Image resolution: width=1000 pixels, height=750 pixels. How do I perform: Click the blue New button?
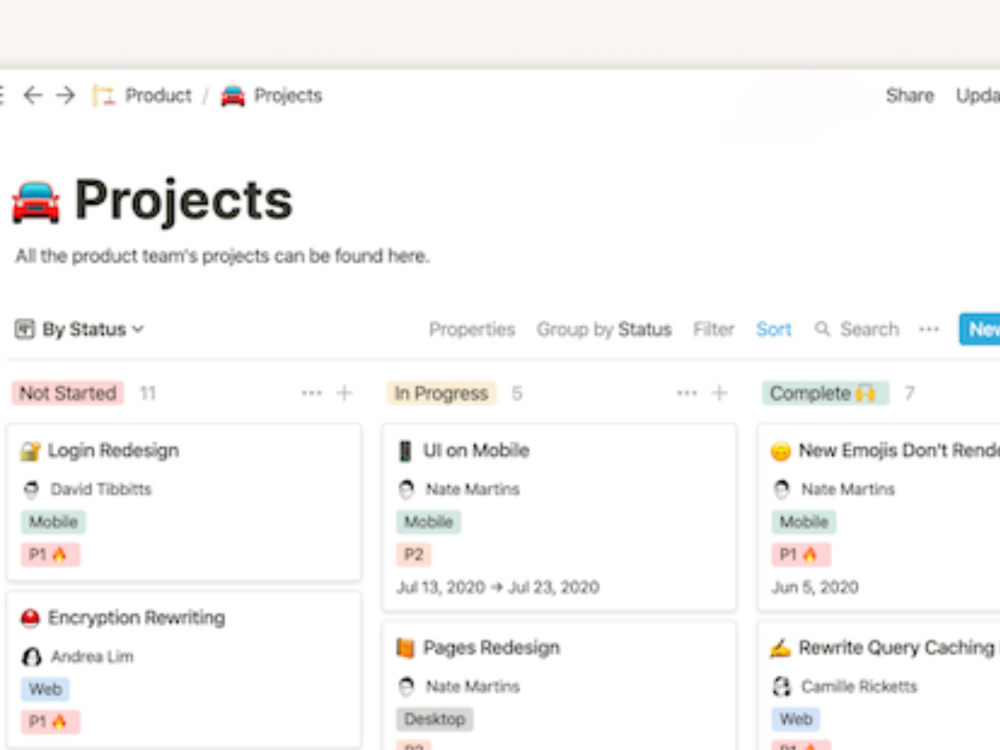(984, 329)
